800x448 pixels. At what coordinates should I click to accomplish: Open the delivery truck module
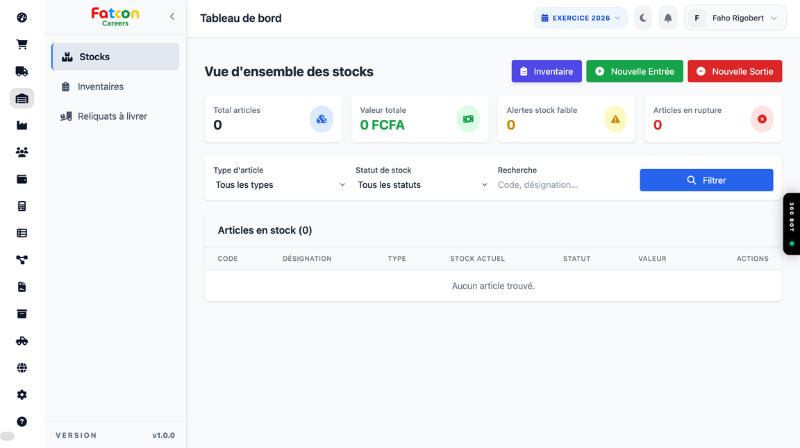(x=22, y=71)
